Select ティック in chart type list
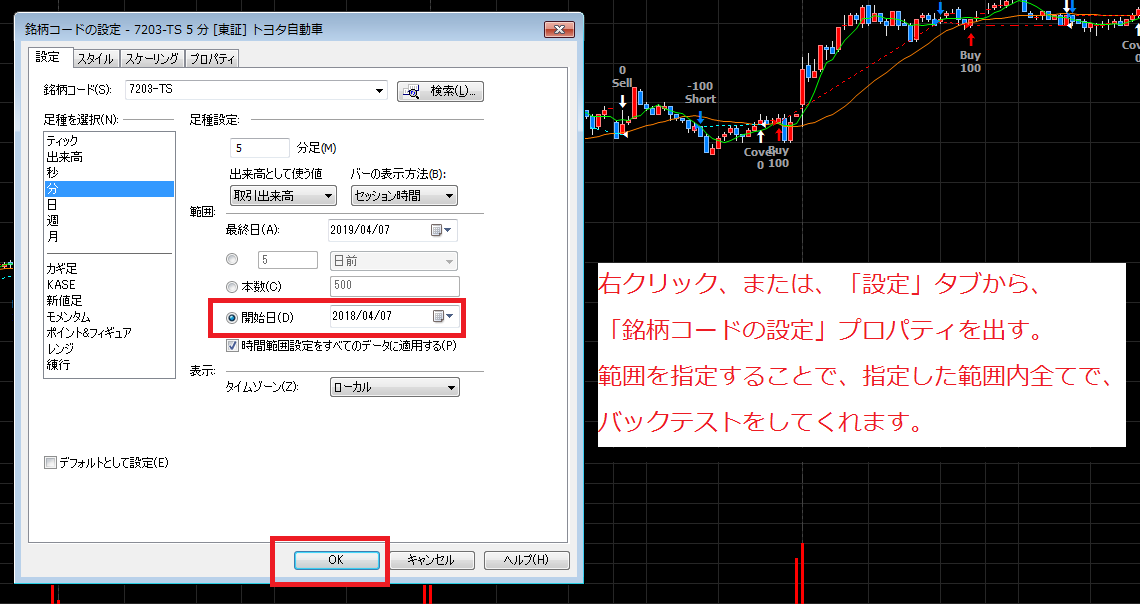Image resolution: width=1140 pixels, height=604 pixels. click(109, 141)
